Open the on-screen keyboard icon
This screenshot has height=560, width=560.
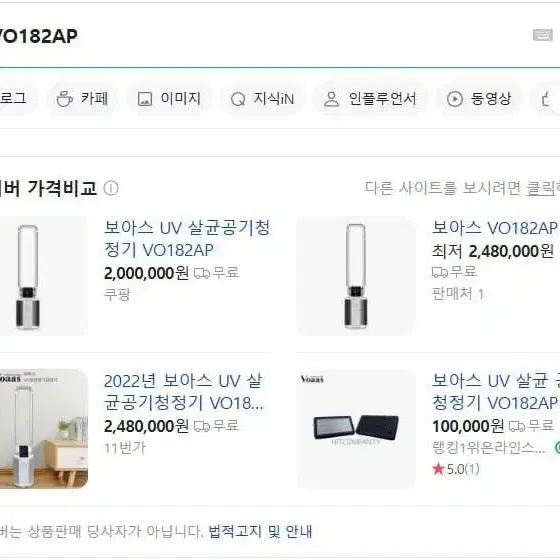click(x=542, y=35)
